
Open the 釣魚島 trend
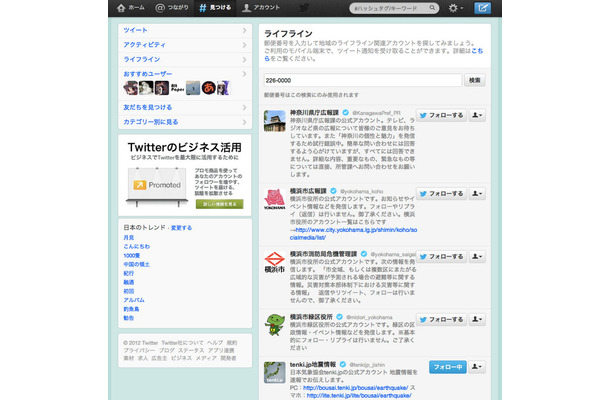131,309
